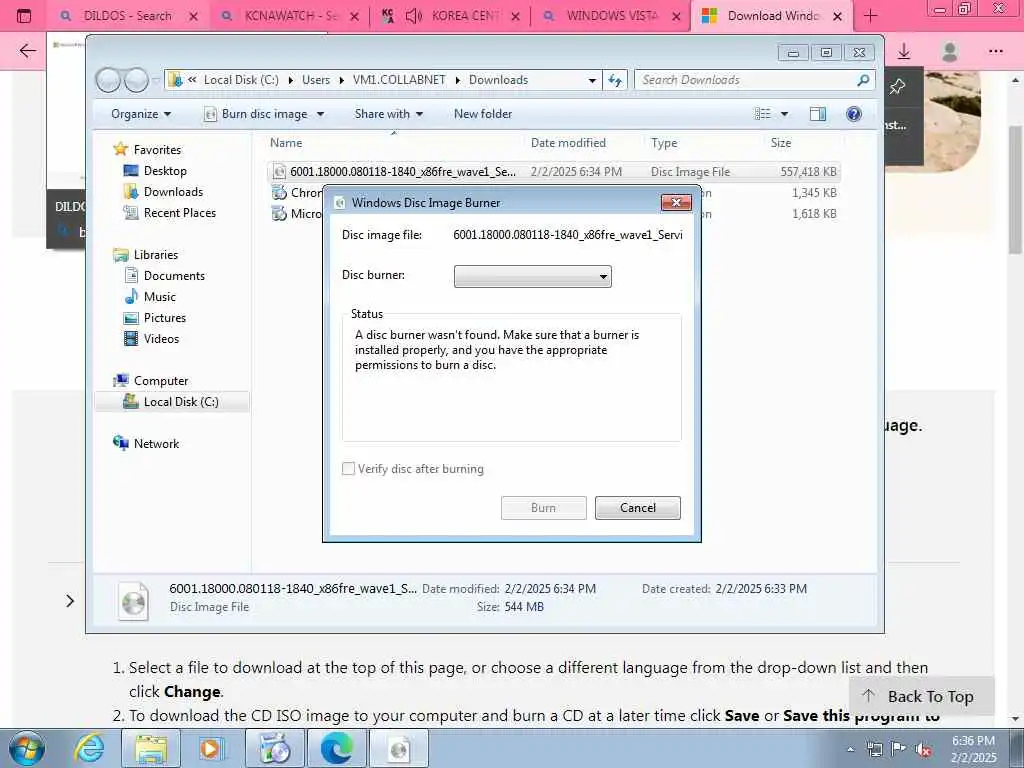Launch Internet Explorer from taskbar

pyautogui.click(x=88, y=748)
